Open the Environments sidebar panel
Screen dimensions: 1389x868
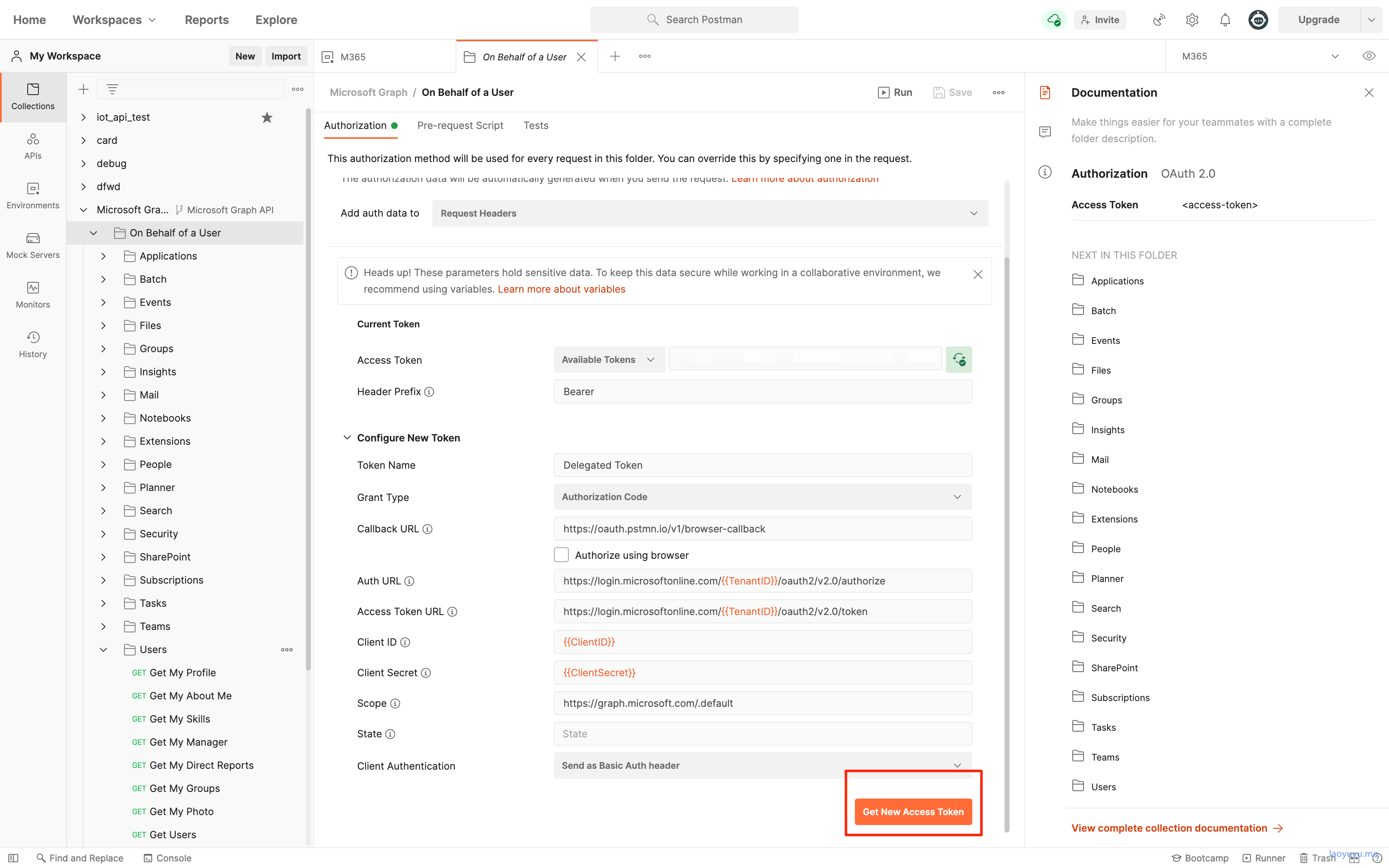33,196
